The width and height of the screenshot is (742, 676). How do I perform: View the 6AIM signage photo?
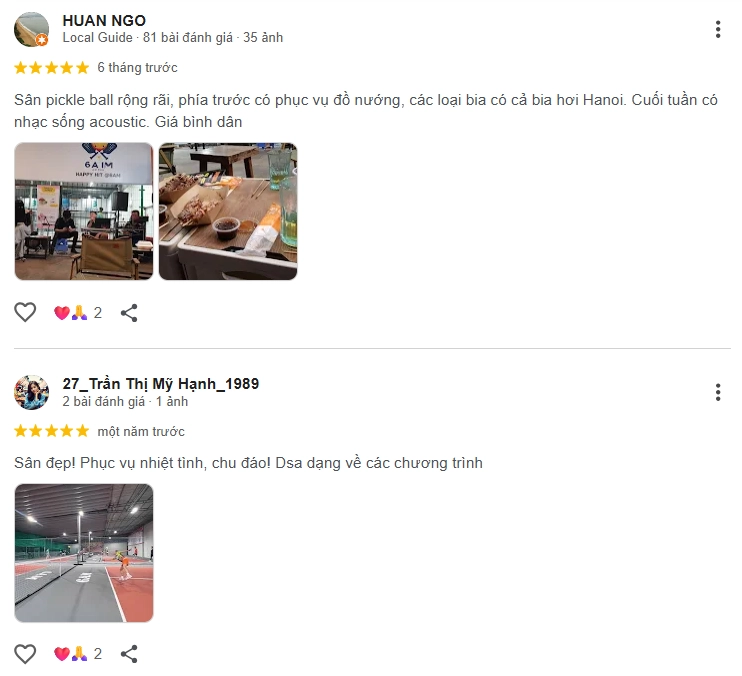pyautogui.click(x=84, y=211)
